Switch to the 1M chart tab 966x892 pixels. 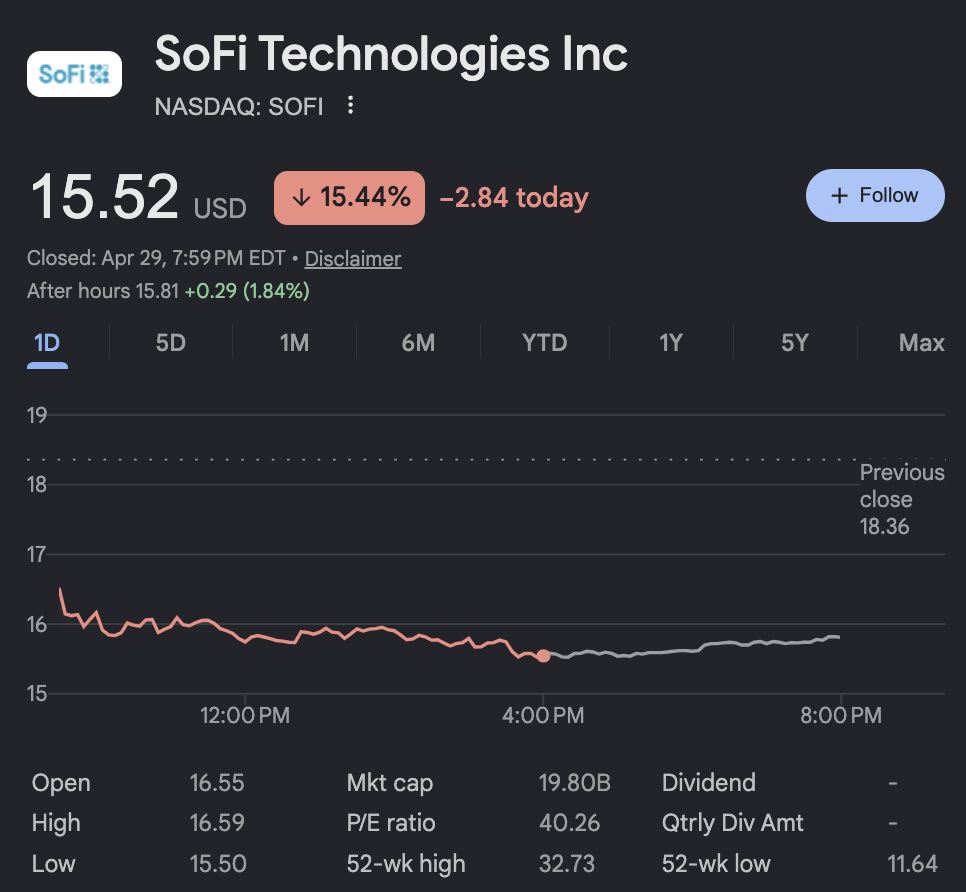click(294, 343)
